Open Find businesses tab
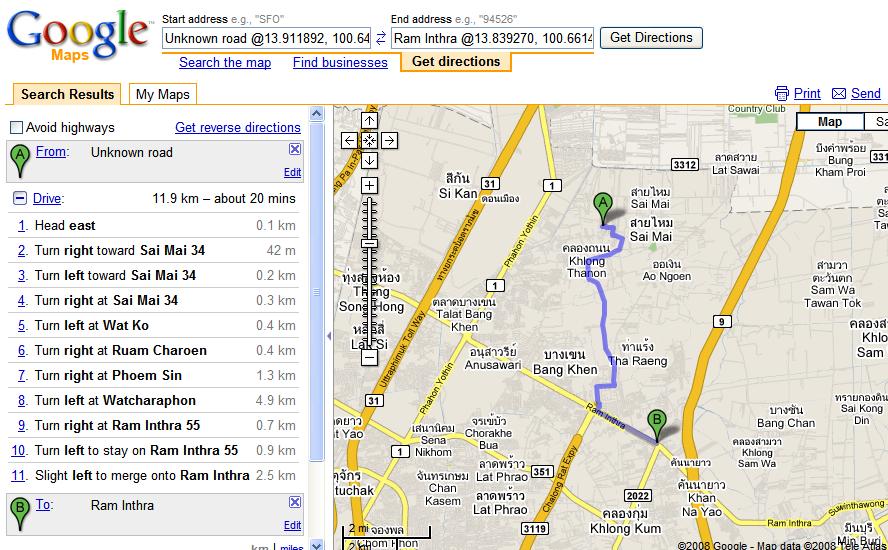Image resolution: width=888 pixels, height=550 pixels. click(340, 62)
